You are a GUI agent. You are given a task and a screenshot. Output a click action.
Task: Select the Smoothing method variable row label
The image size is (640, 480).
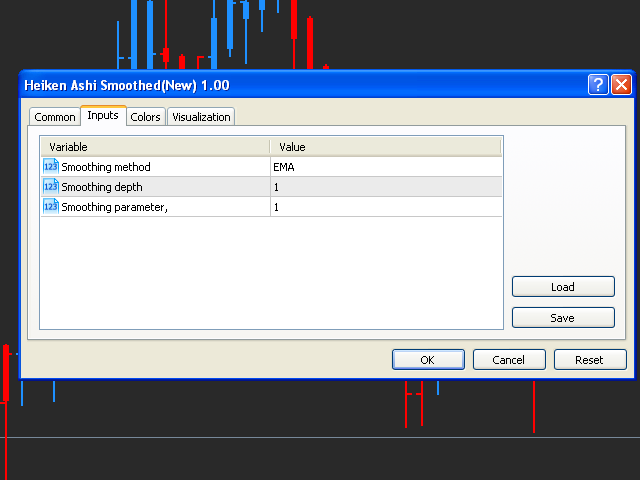(x=105, y=167)
